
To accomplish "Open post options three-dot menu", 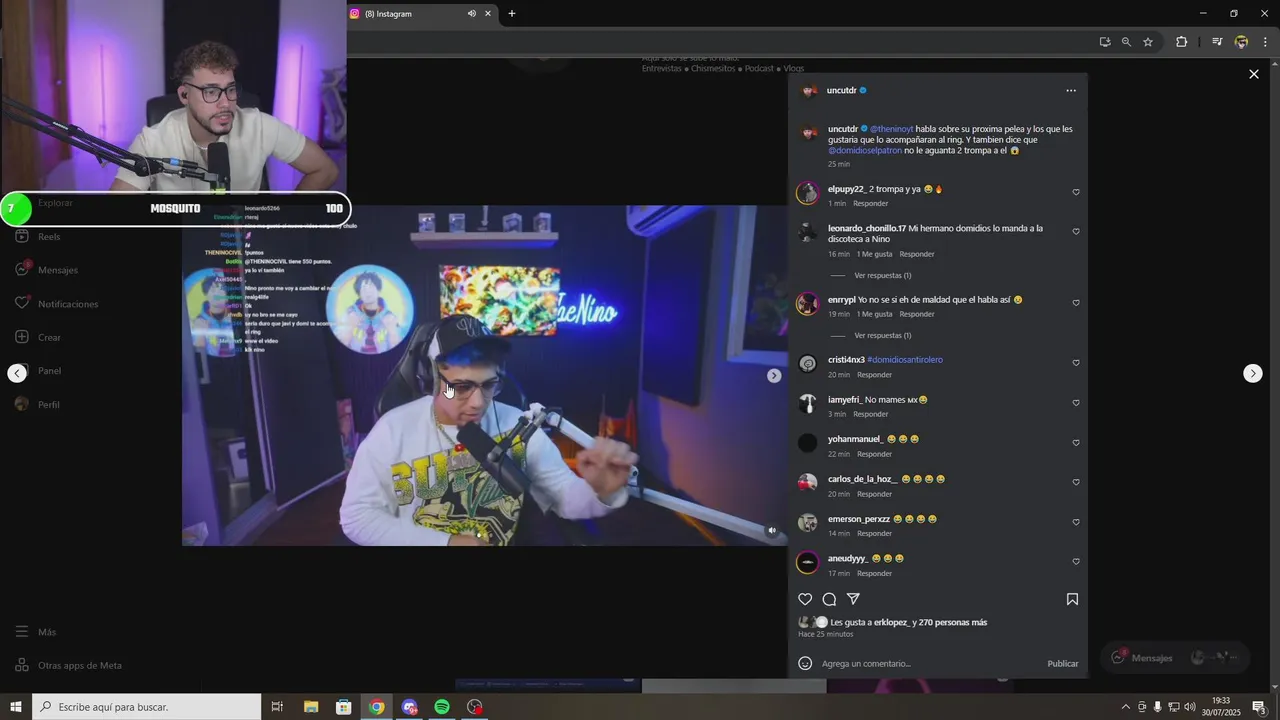I will (1071, 90).
